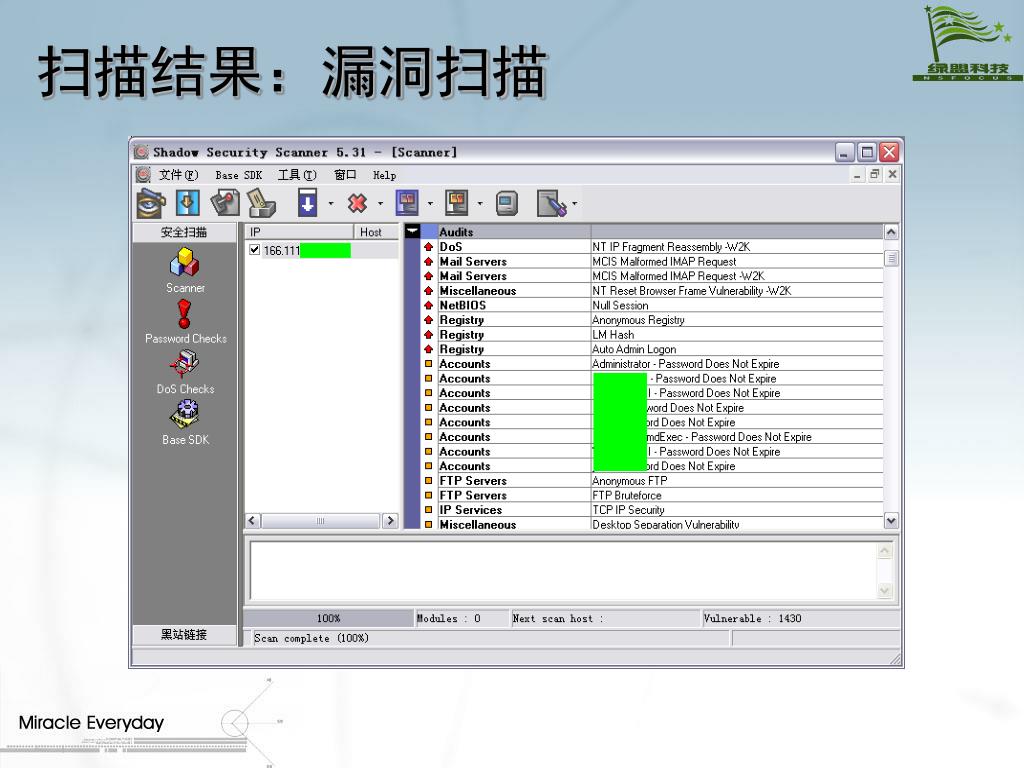Select the Null Session audit row
The image size is (1024, 768).
(654, 305)
